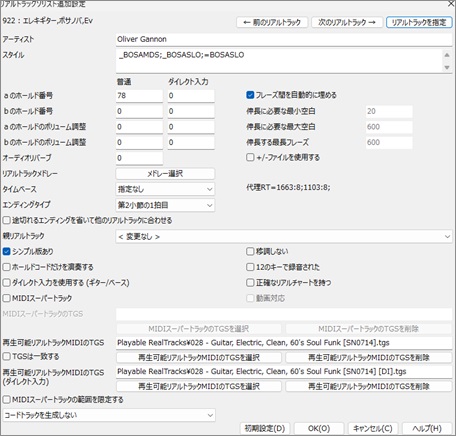Click オーディオリバーブ input field
The height and width of the screenshot is (436, 456).
click(x=139, y=158)
